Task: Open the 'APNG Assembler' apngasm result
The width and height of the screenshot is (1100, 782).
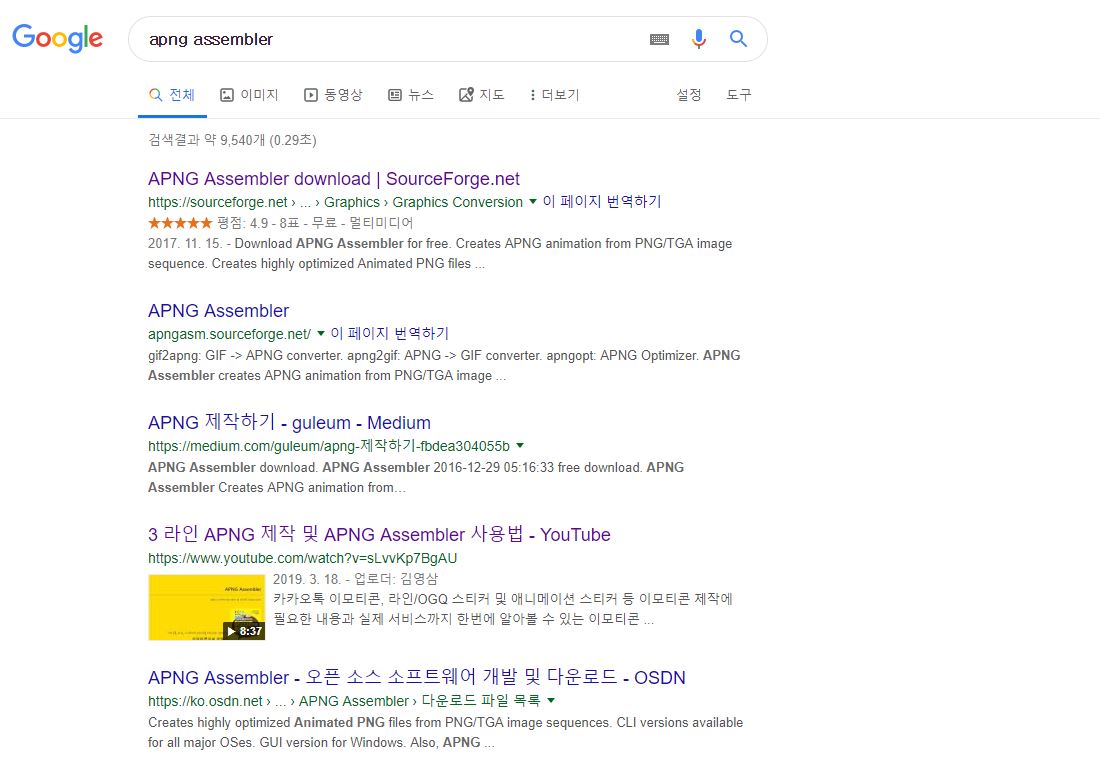Action: 218,311
